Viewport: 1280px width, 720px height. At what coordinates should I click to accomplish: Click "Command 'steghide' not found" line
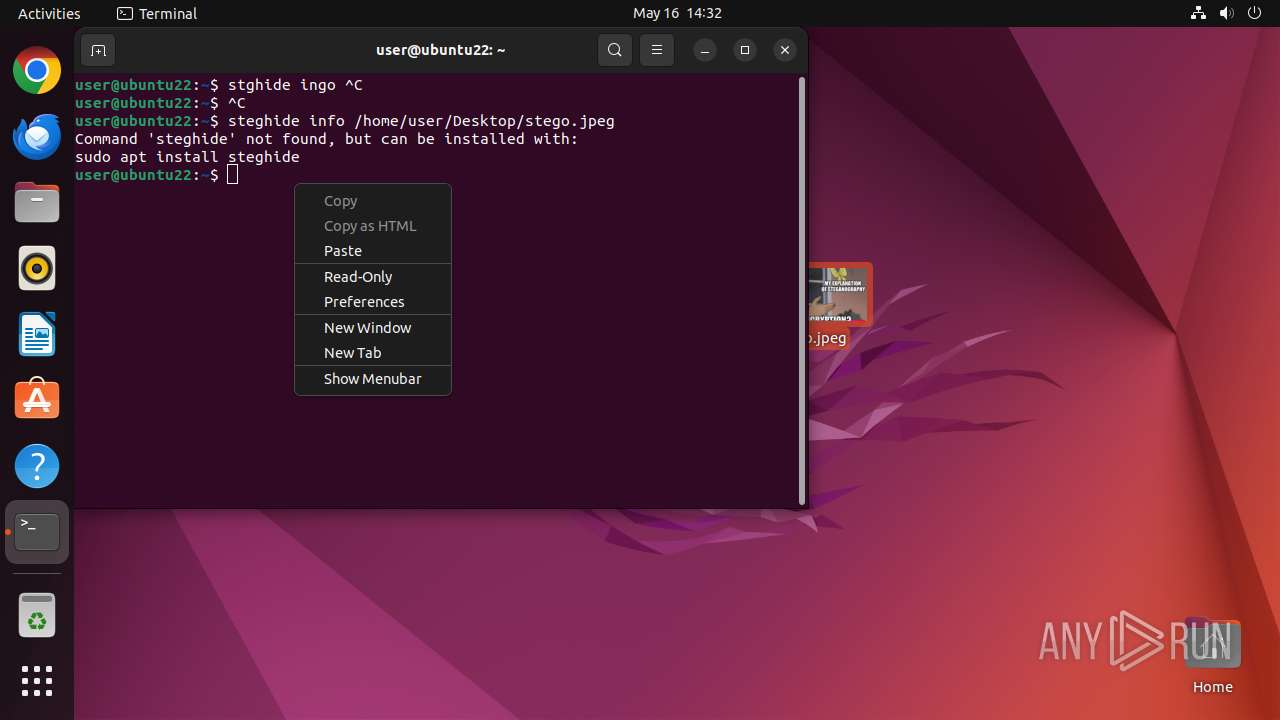(x=327, y=139)
